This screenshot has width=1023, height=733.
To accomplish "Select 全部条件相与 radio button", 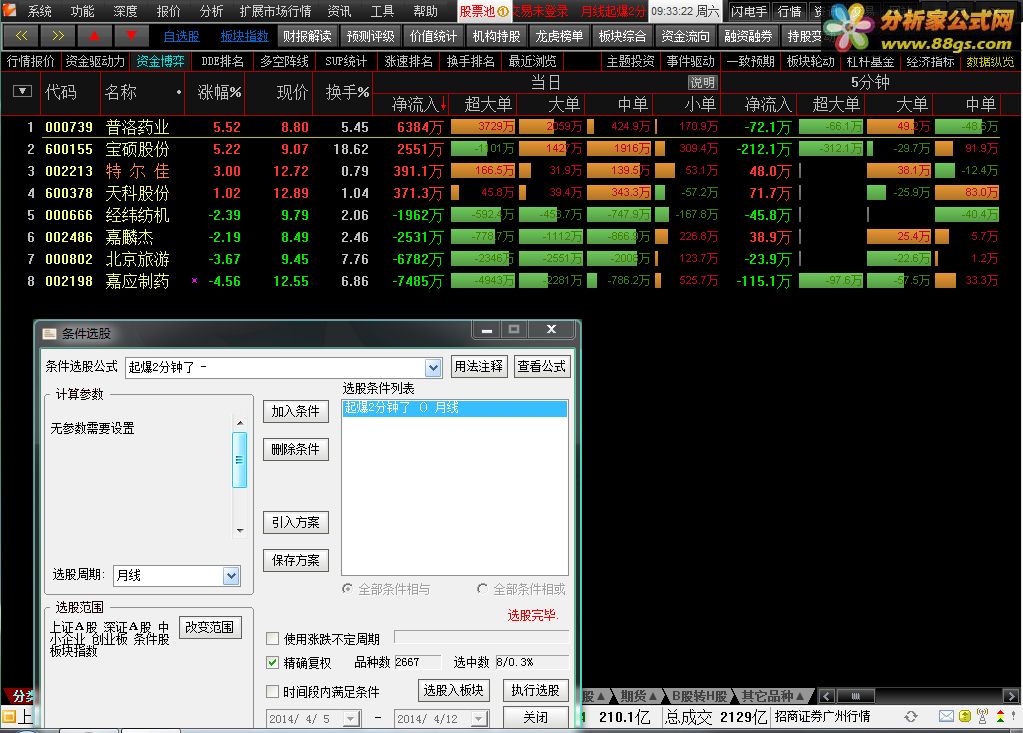I will tap(347, 589).
